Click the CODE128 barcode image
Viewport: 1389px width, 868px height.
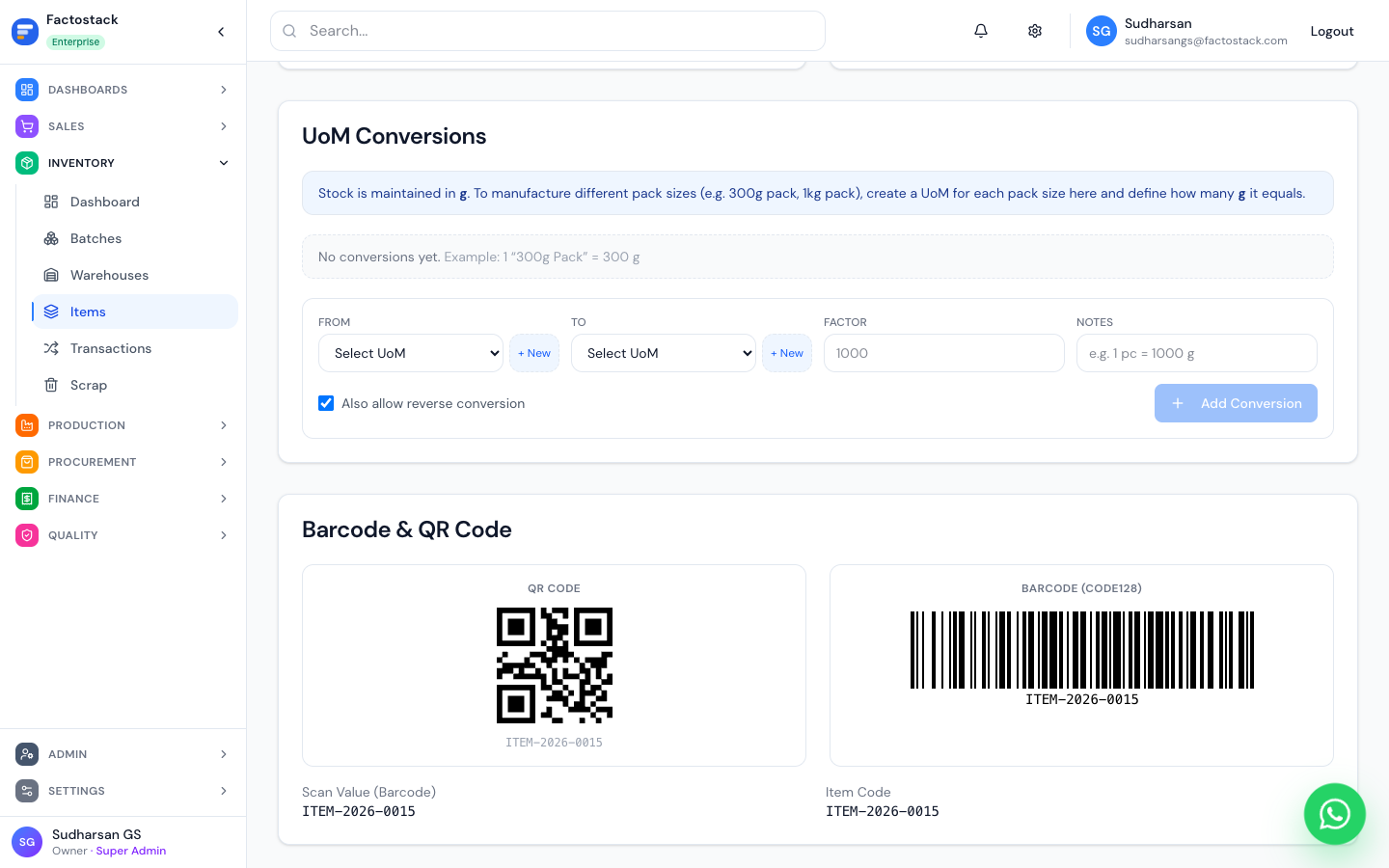pos(1081,650)
